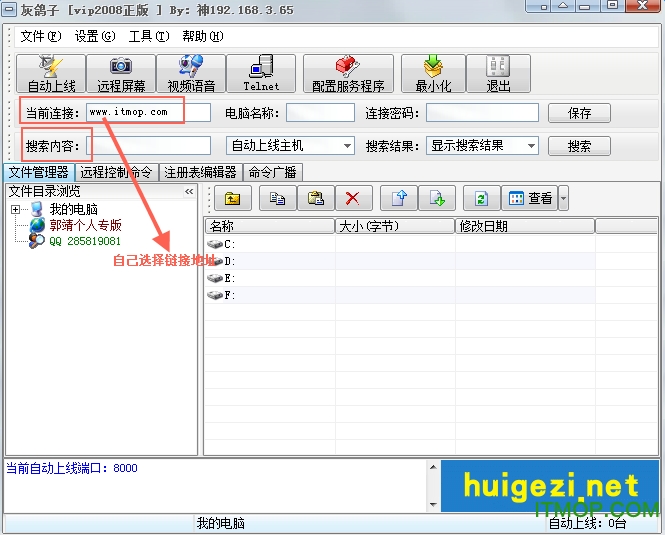This screenshot has height=535, width=665.
Task: Open the 文件 menu
Action: (x=41, y=36)
